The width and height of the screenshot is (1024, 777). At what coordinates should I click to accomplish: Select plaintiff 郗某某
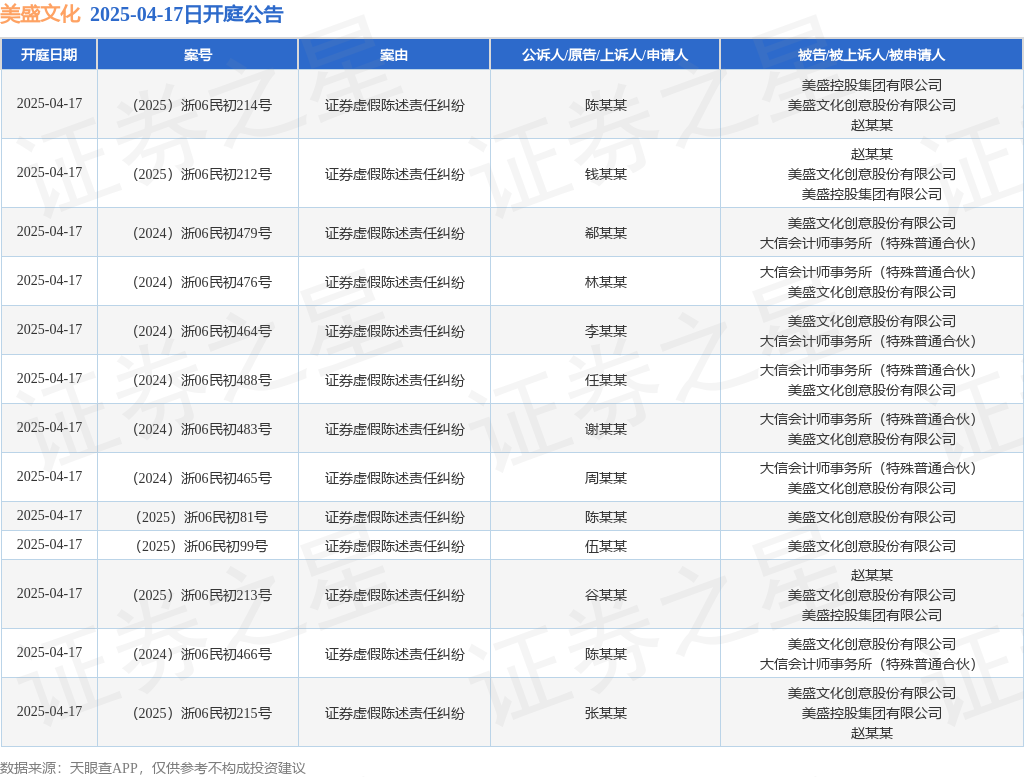tap(605, 233)
